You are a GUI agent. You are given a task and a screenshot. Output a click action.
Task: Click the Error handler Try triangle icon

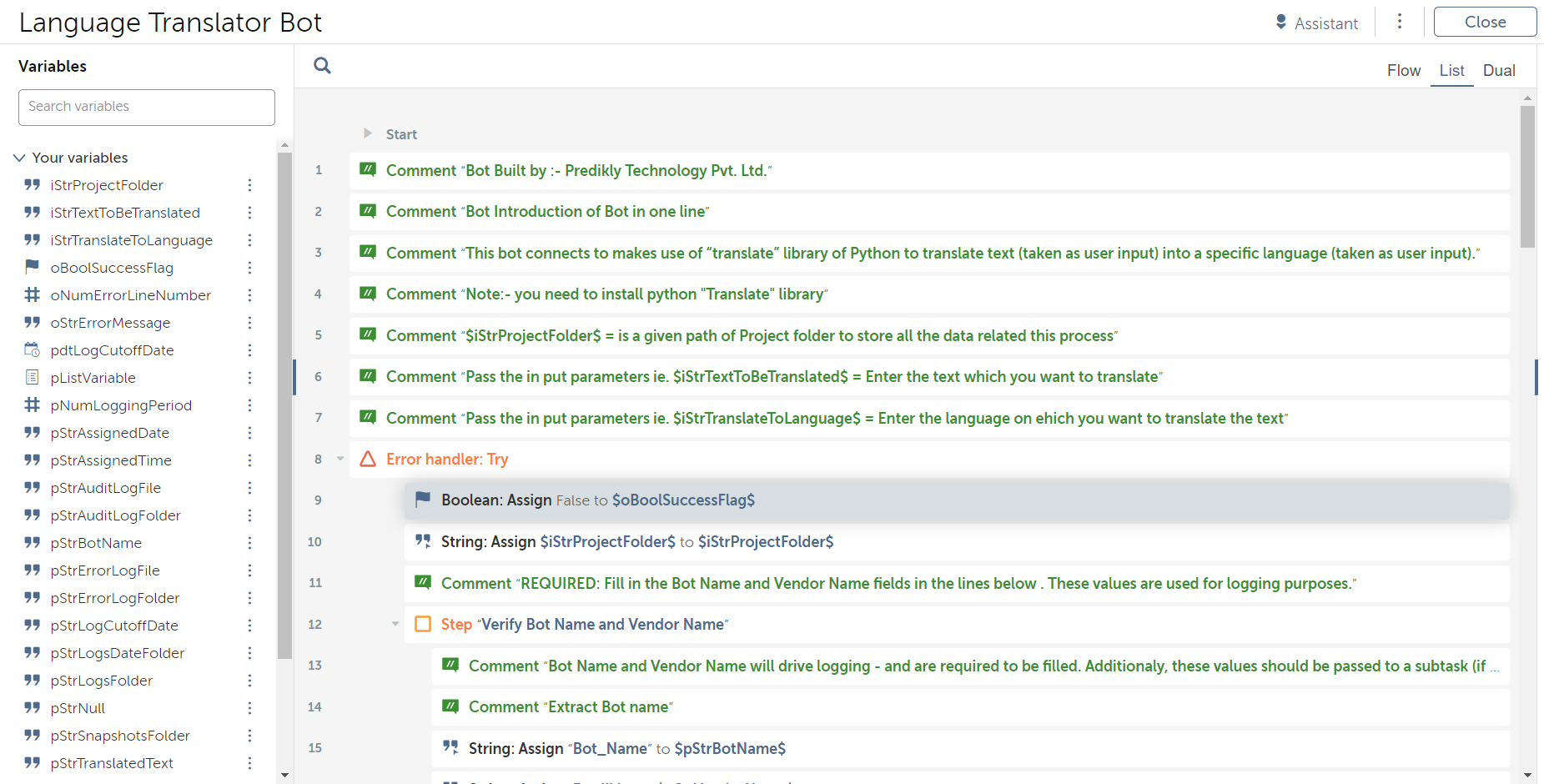click(368, 459)
